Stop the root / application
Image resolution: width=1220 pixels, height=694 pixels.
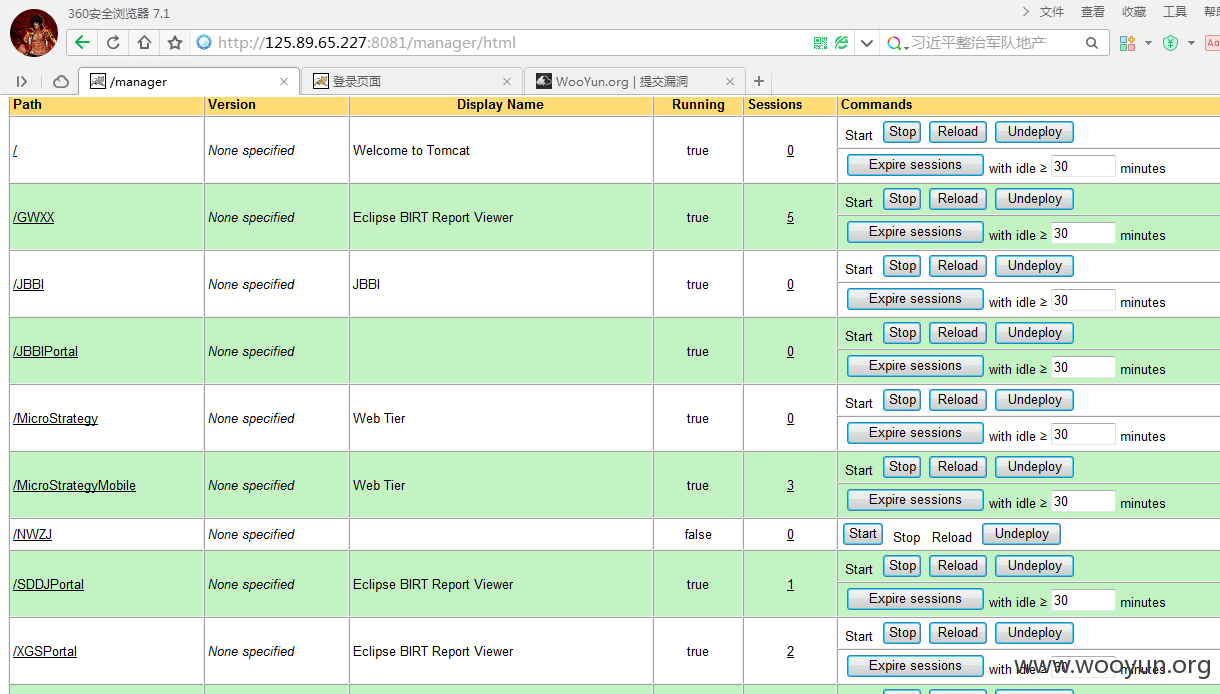point(902,132)
